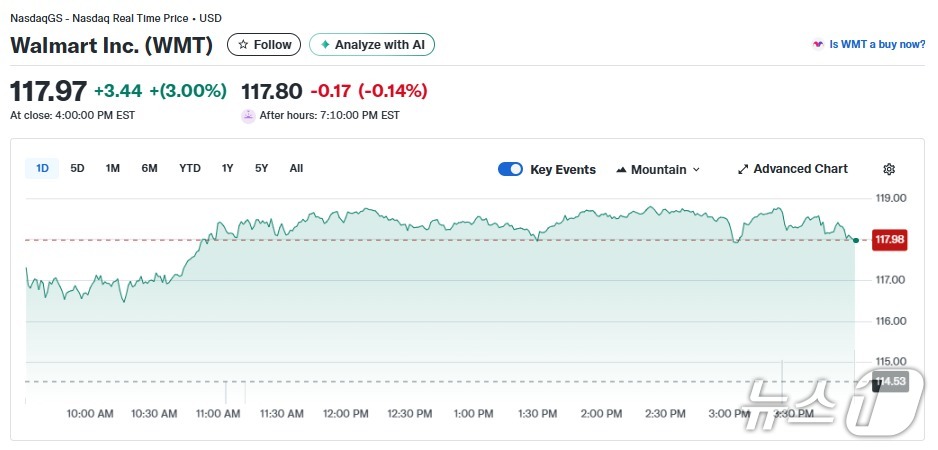Click the red 117.98 price label
Image resolution: width=938 pixels, height=450 pixels.
click(x=889, y=240)
